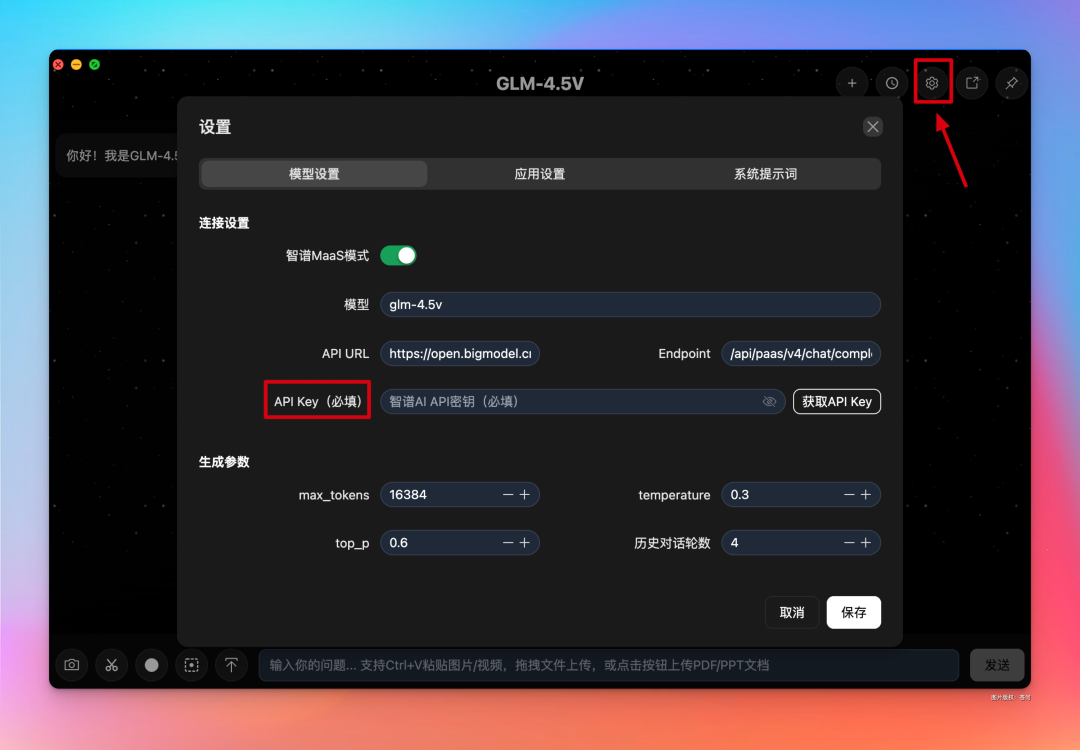The image size is (1080, 750).
Task: Click the export/share icon in the title bar
Action: [x=972, y=83]
